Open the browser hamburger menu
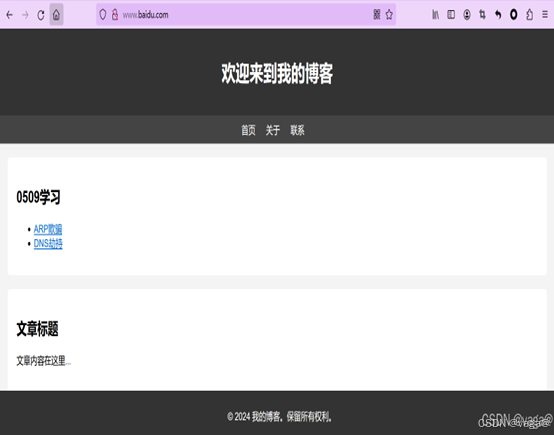This screenshot has width=554, height=435. pyautogui.click(x=545, y=14)
